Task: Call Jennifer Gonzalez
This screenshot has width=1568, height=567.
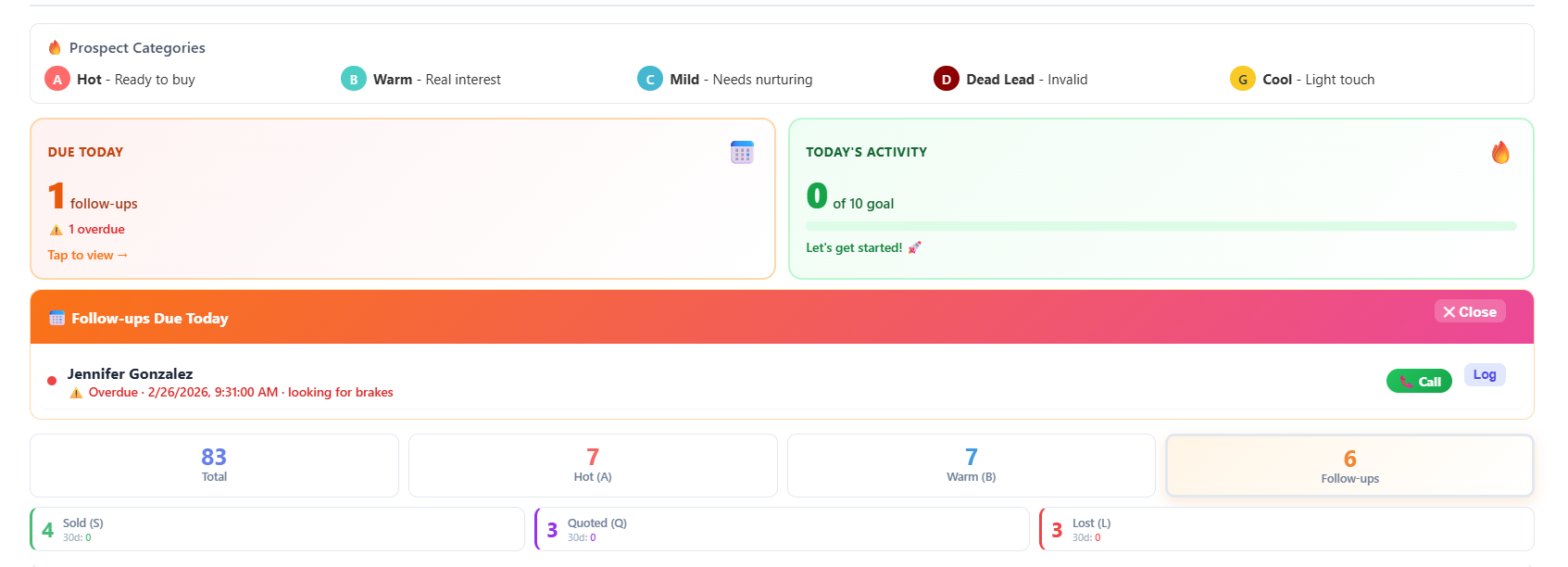Action: (1419, 381)
